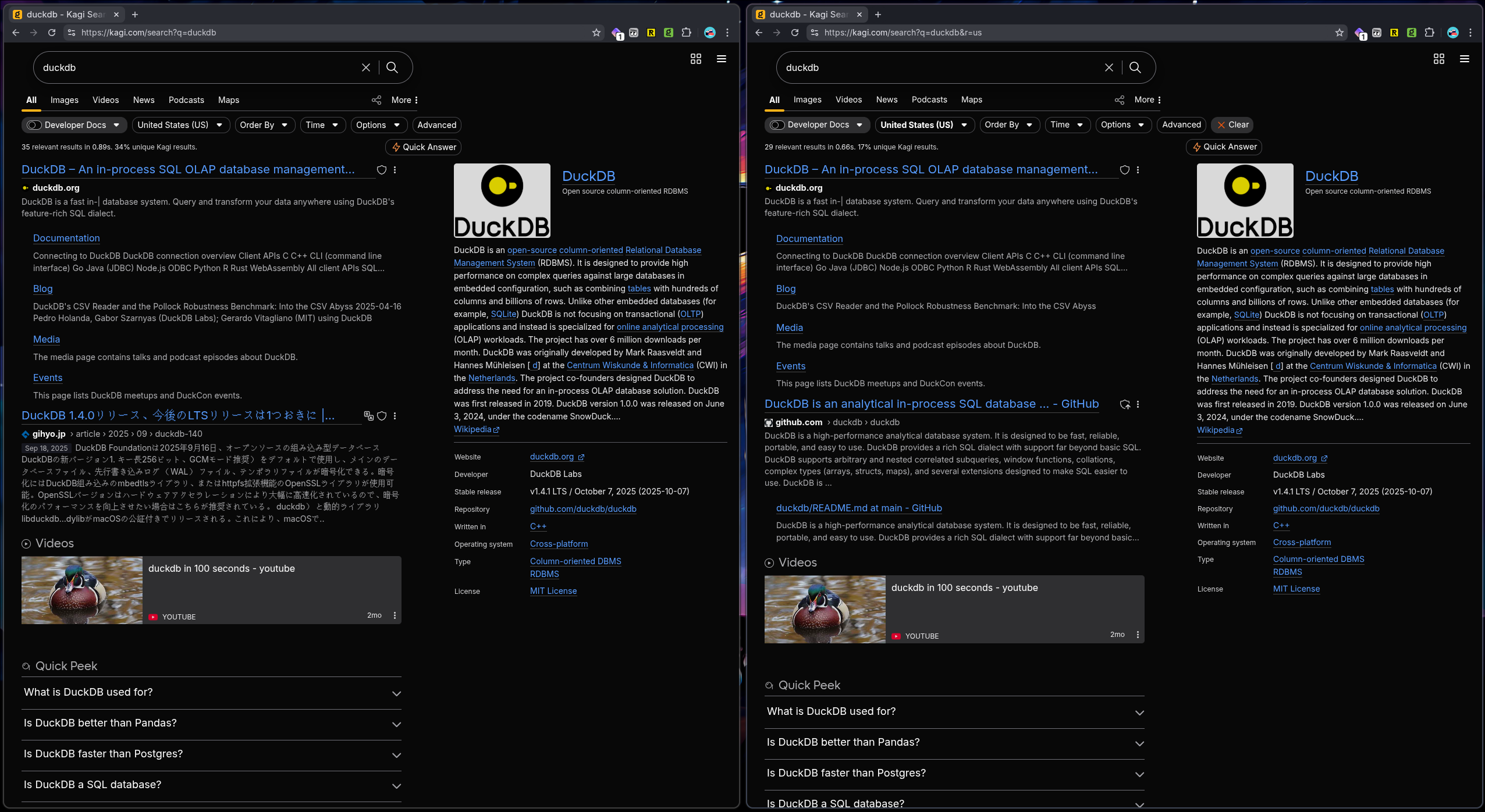Image resolution: width=1485 pixels, height=812 pixels.
Task: Click the shield icon beside the duckdb.org result in the left window
Action: [x=382, y=170]
